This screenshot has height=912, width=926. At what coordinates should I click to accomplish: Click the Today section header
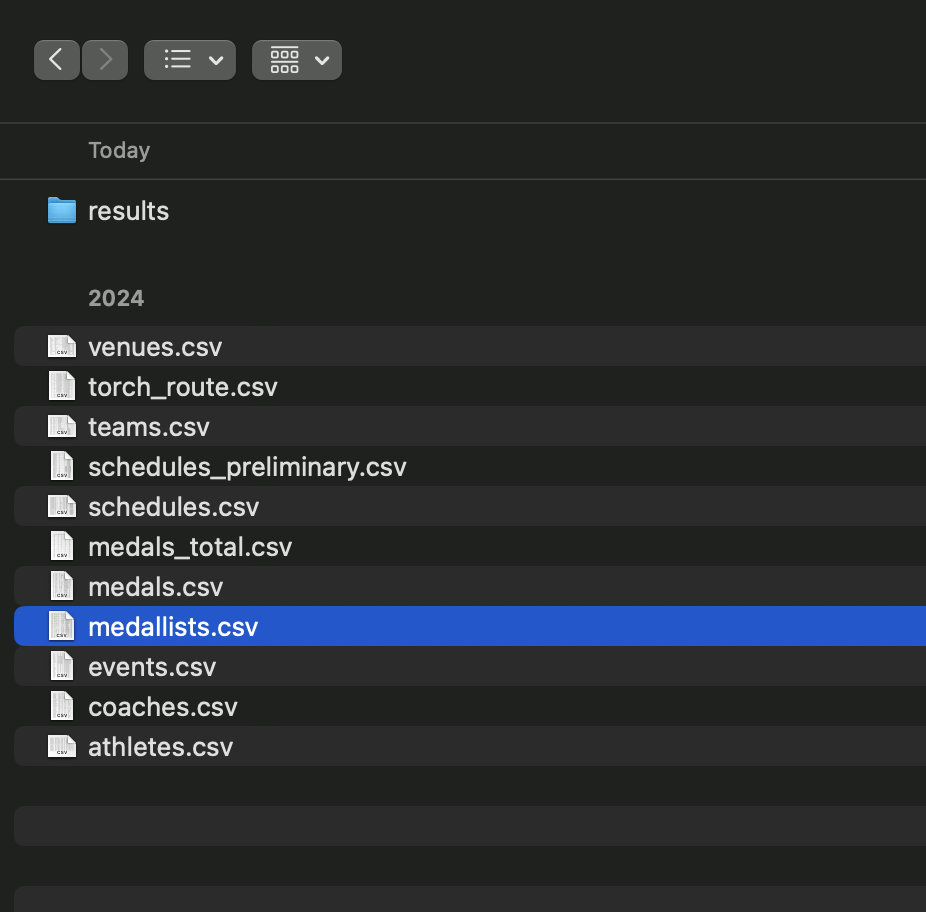(118, 150)
